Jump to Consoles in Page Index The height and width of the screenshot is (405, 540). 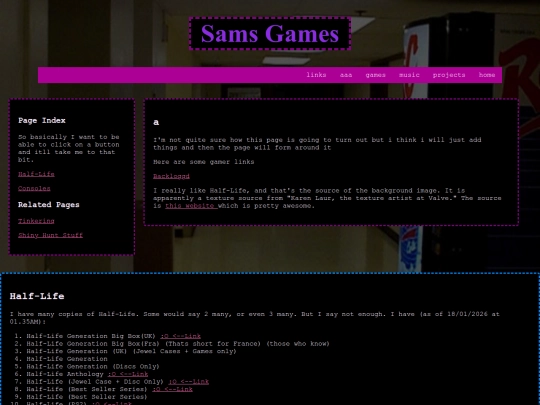pos(34,188)
